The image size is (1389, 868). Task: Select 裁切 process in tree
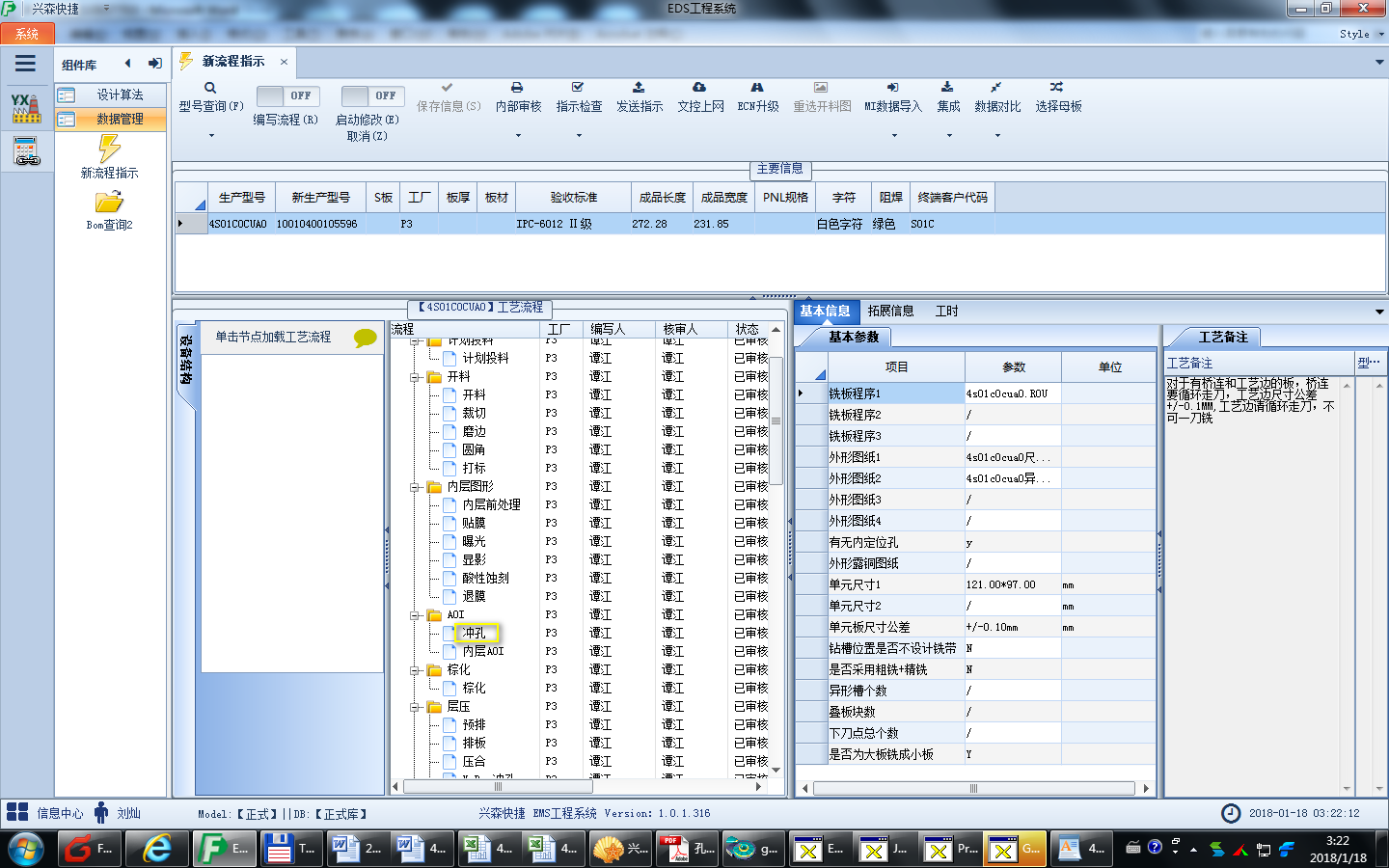point(474,413)
